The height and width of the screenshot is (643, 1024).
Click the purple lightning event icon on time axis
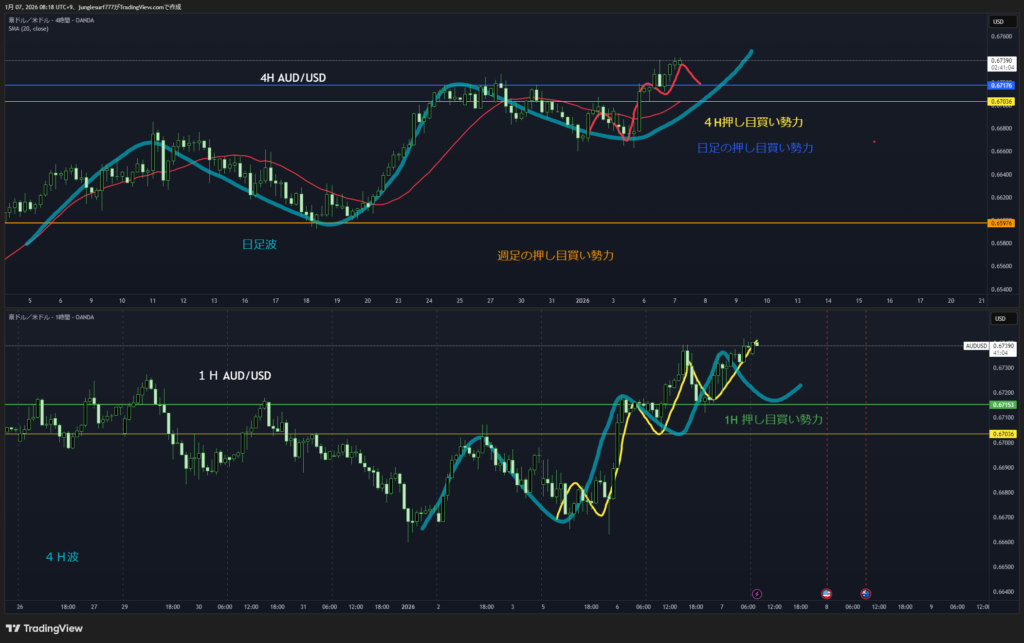click(x=756, y=593)
